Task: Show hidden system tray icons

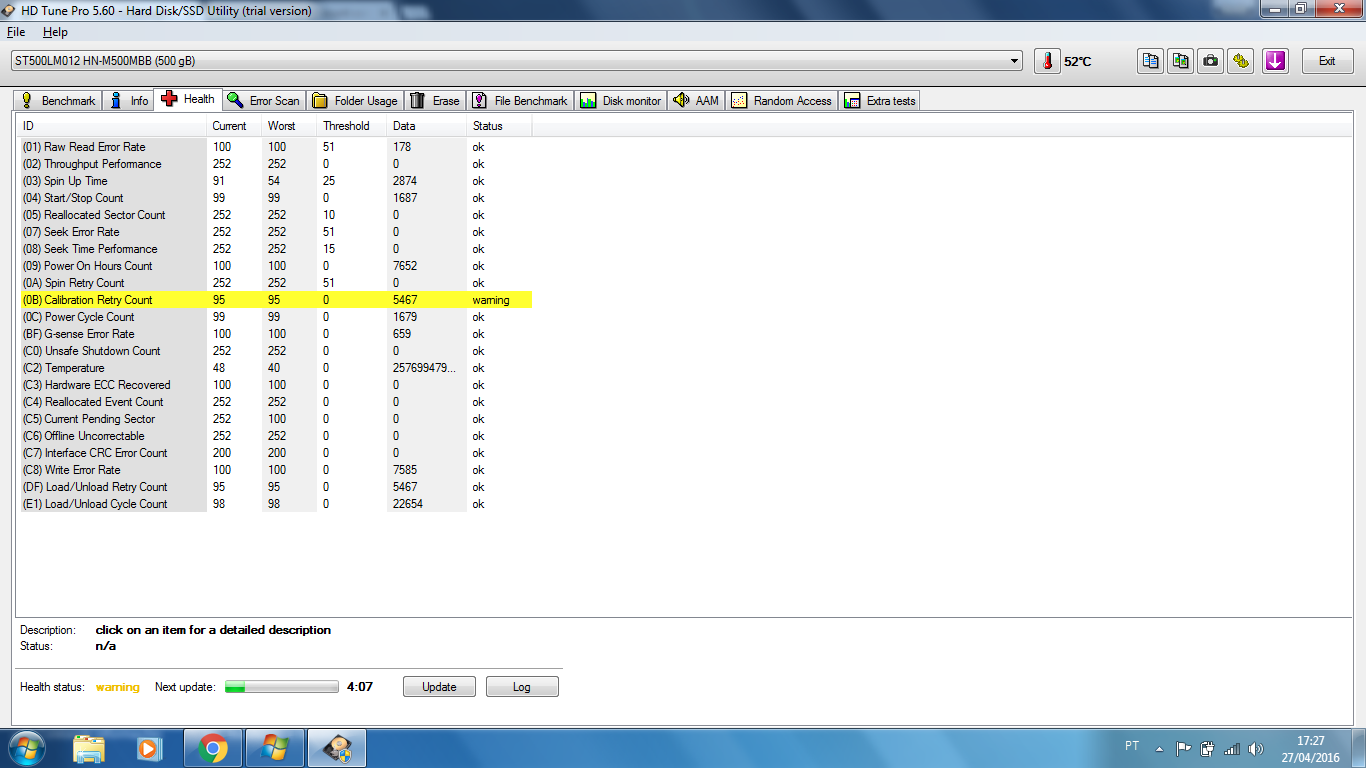Action: [x=1159, y=748]
